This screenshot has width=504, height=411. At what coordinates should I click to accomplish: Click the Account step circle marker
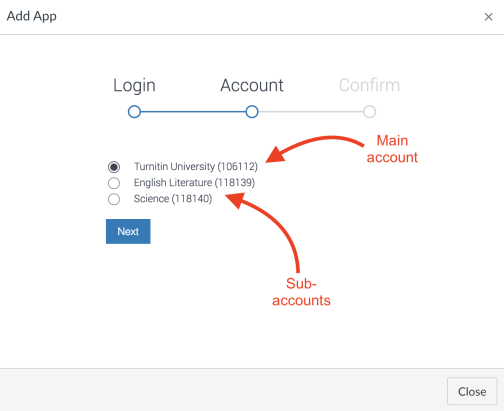coord(252,112)
